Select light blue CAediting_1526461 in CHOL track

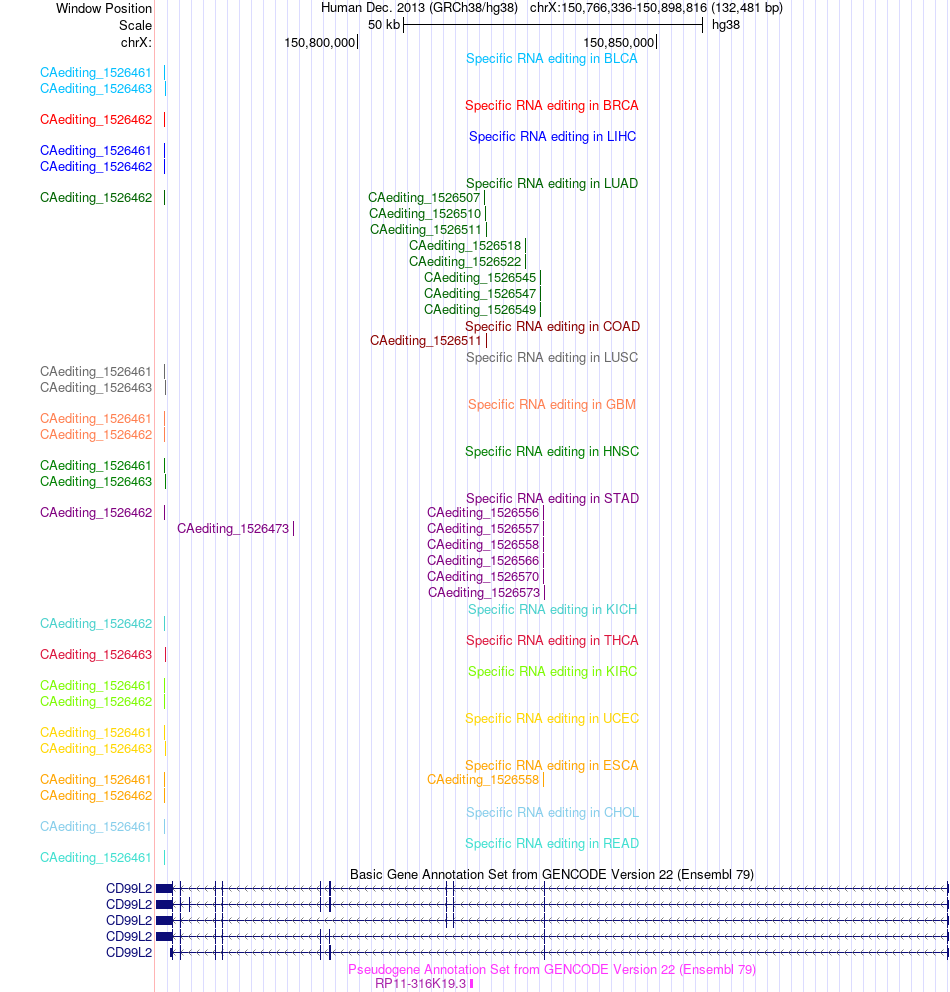tap(96, 827)
